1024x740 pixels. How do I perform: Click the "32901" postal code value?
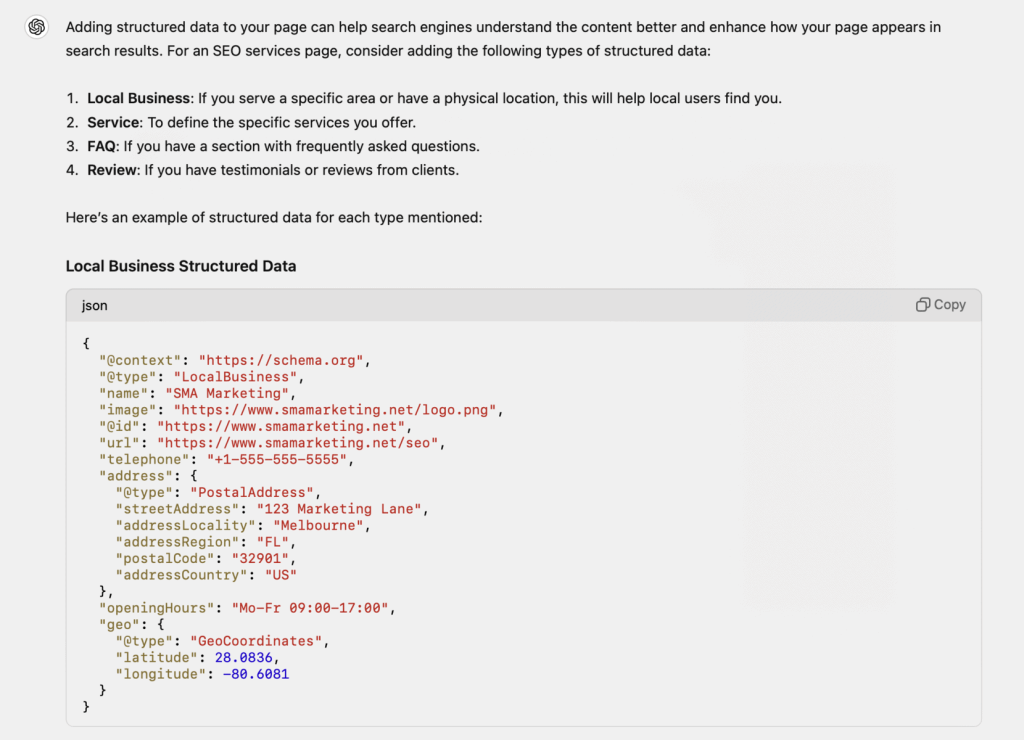coord(260,558)
